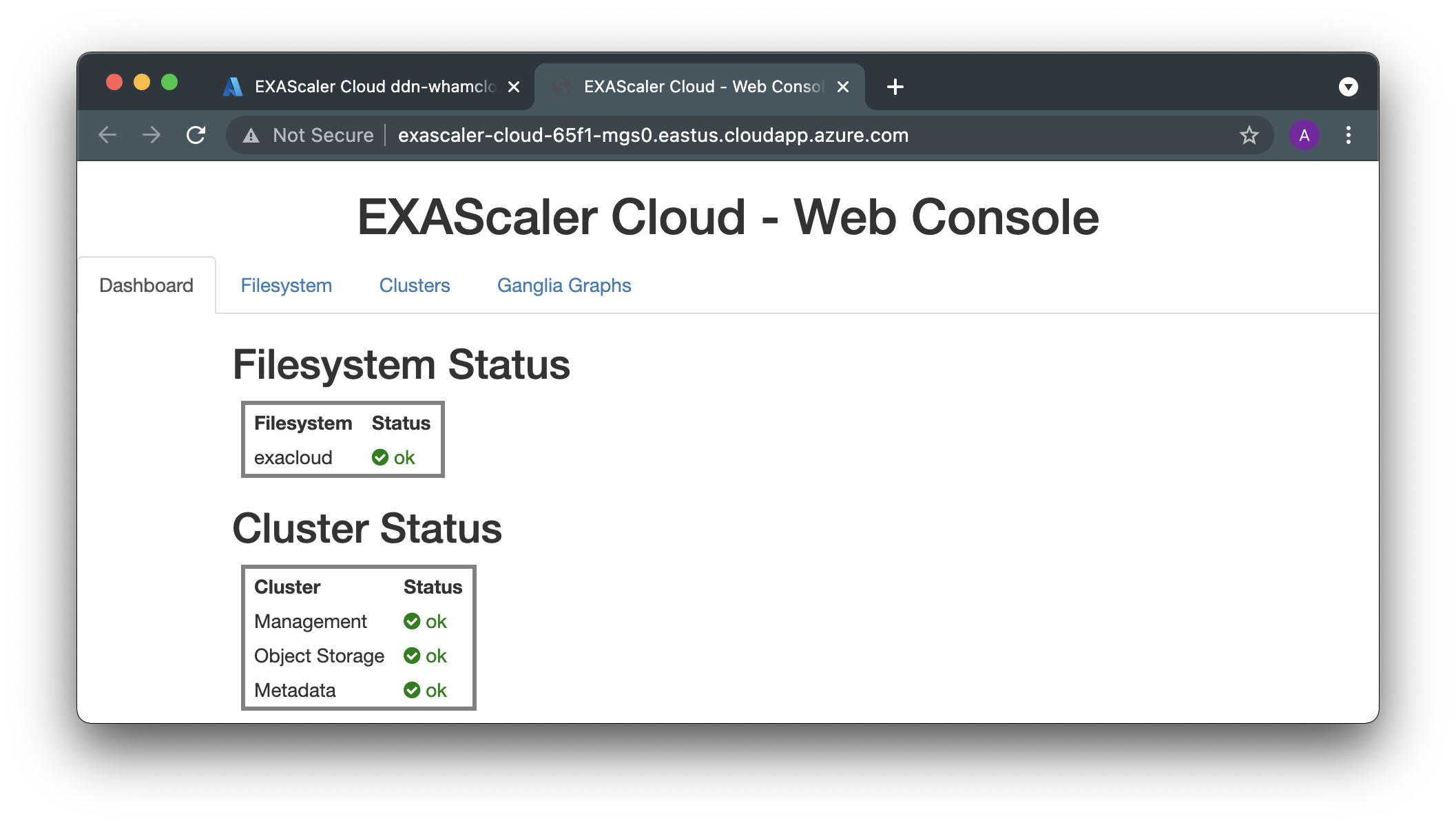Close the EXAScaler Cloud ddn-whamcloud tab
1456x825 pixels.
[x=514, y=87]
